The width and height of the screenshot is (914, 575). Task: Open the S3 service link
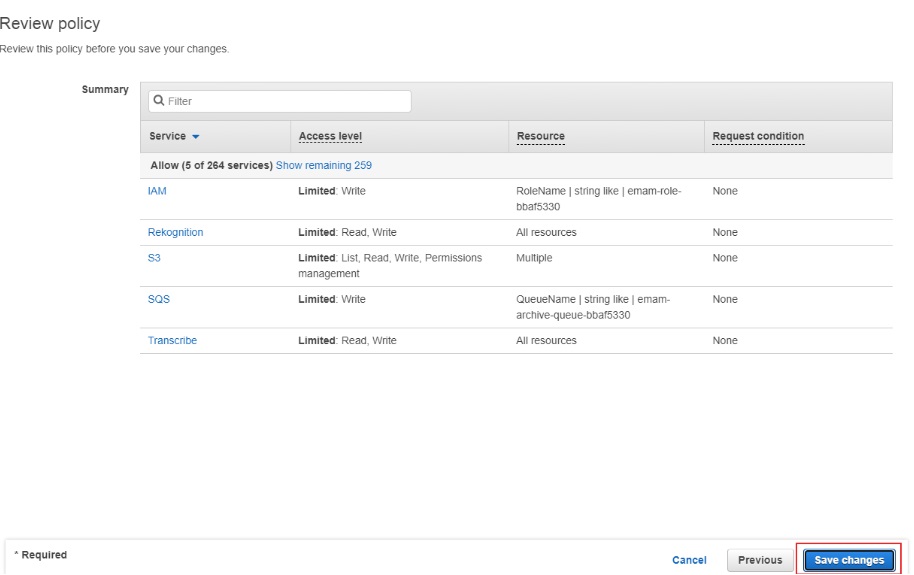tap(154, 258)
